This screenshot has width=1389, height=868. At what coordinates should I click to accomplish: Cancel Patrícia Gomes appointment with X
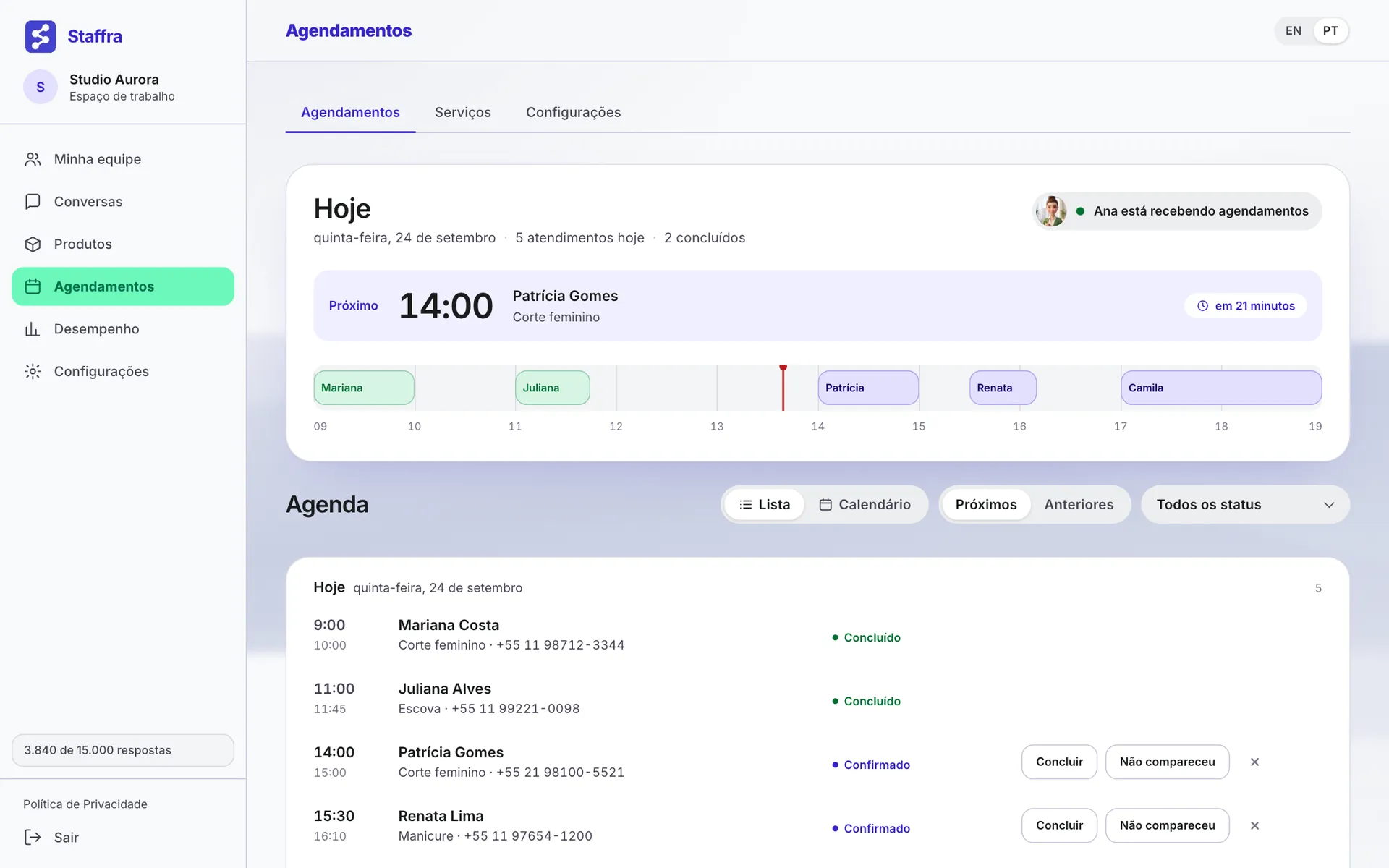point(1254,762)
